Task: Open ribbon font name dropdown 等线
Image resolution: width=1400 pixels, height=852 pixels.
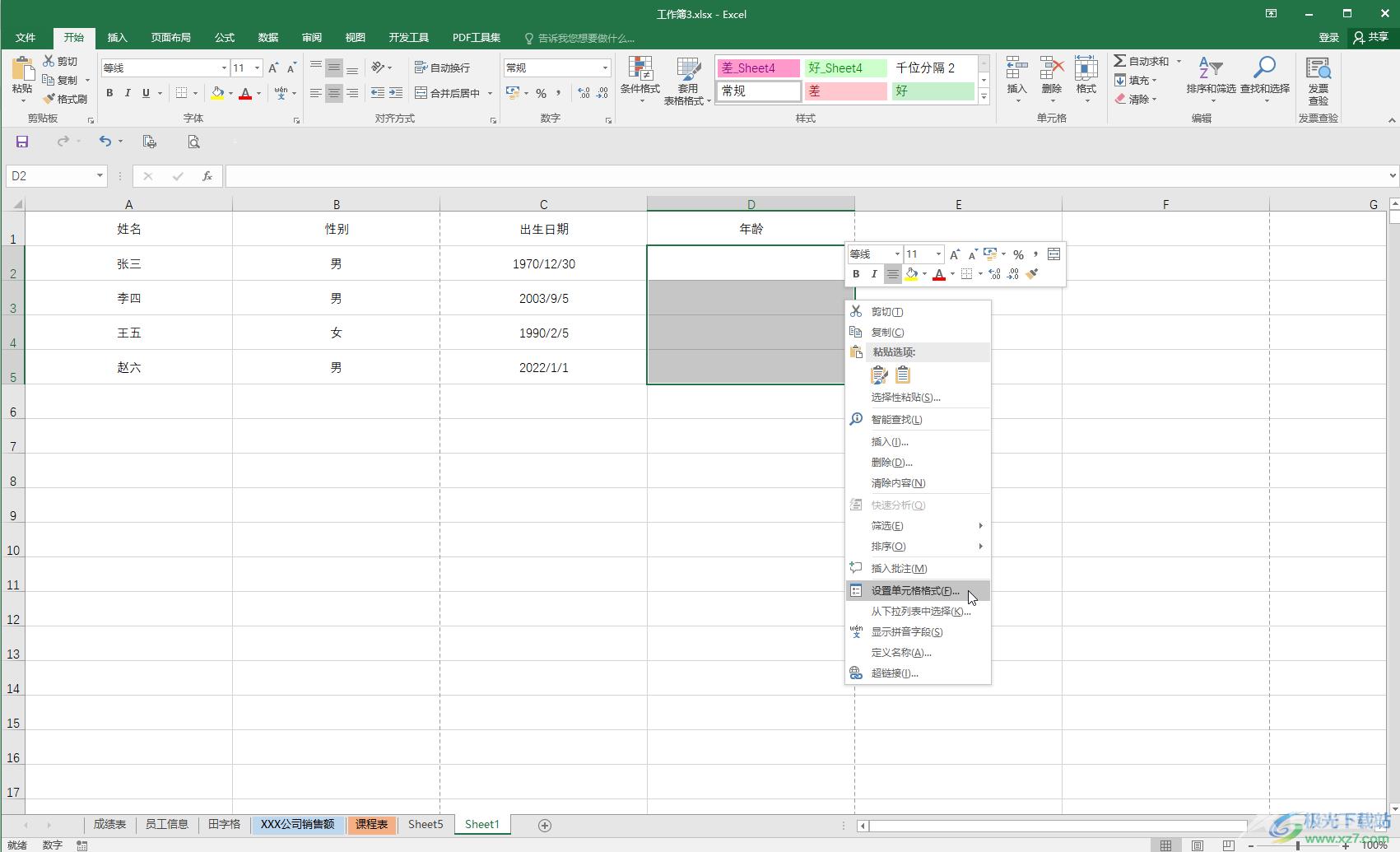Action: [223, 68]
